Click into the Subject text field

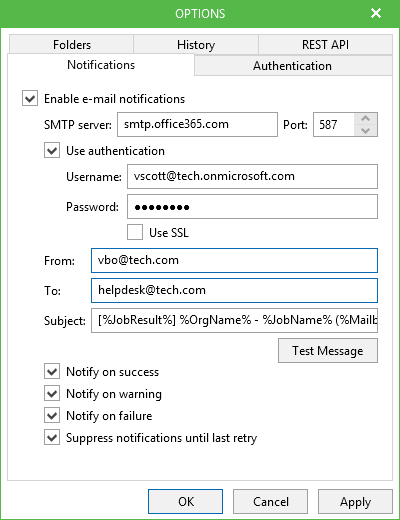click(x=234, y=321)
